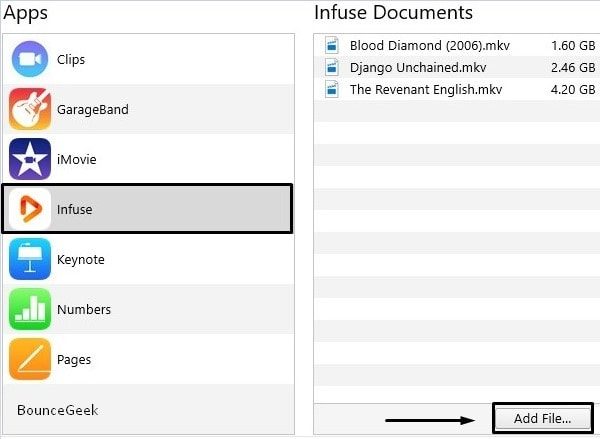Select Numbers label in Apps list

(84, 309)
